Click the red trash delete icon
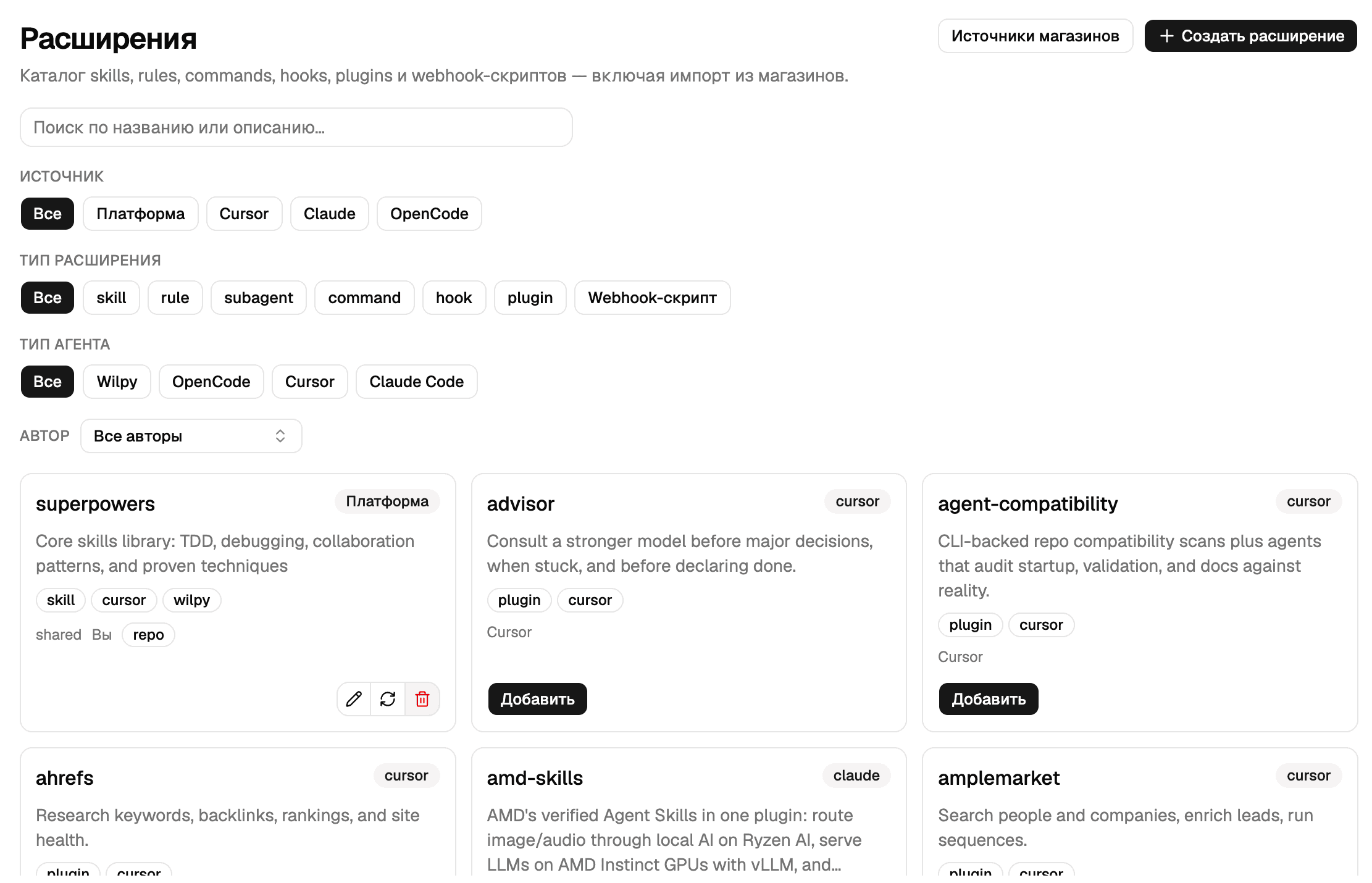Screen dimensions: 1372x883 (422, 699)
